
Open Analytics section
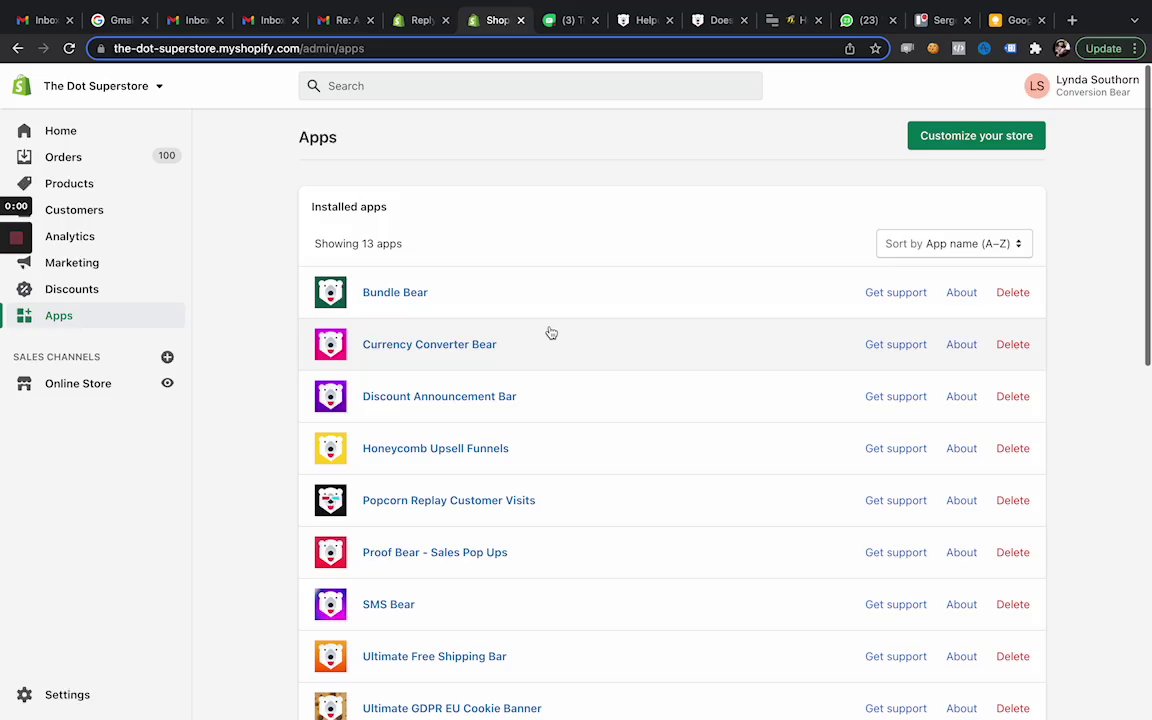click(70, 237)
